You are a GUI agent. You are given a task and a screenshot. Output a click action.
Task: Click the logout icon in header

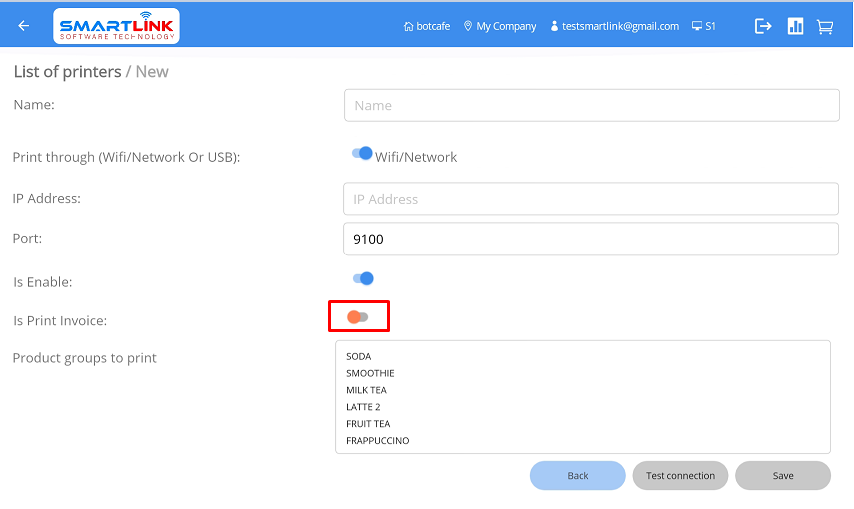[763, 27]
